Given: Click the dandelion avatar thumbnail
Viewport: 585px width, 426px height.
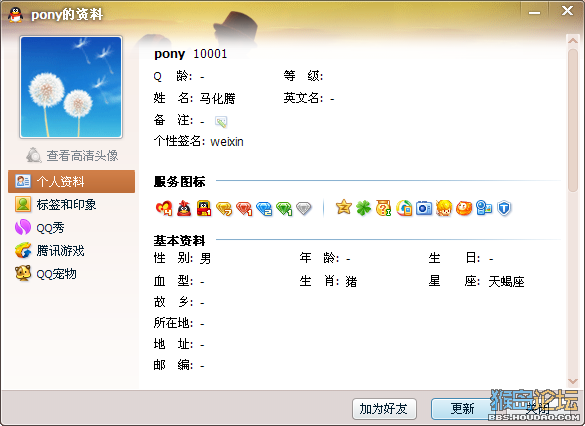Looking at the screenshot, I should point(71,87).
